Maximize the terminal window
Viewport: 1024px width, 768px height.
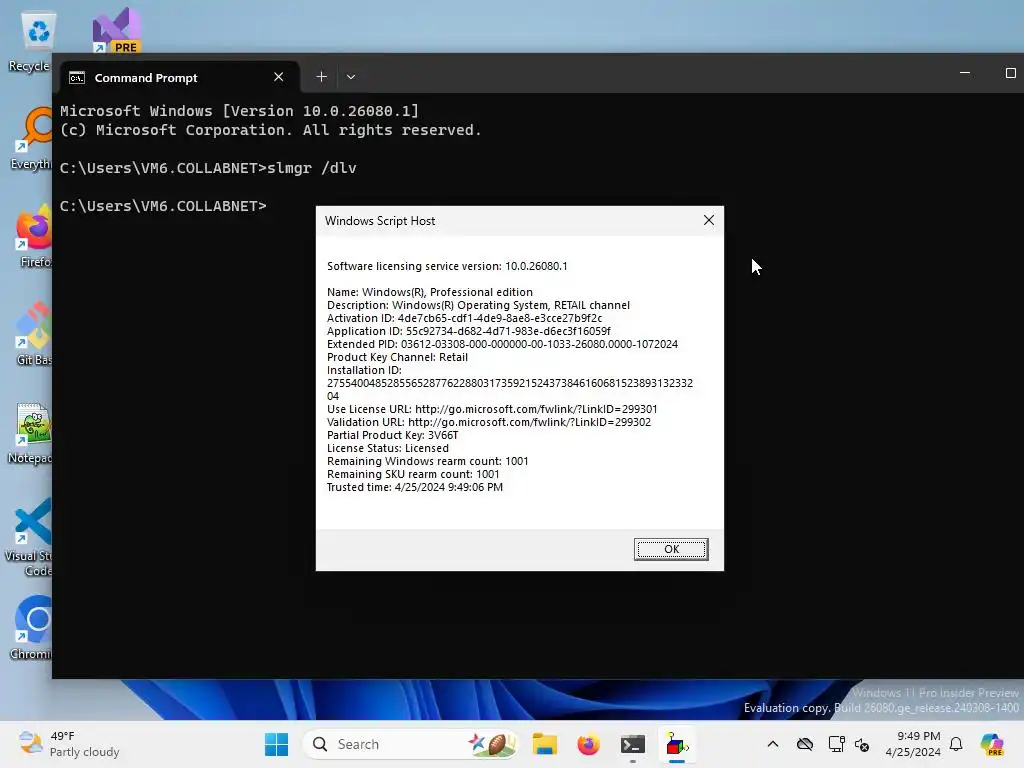click(1010, 73)
